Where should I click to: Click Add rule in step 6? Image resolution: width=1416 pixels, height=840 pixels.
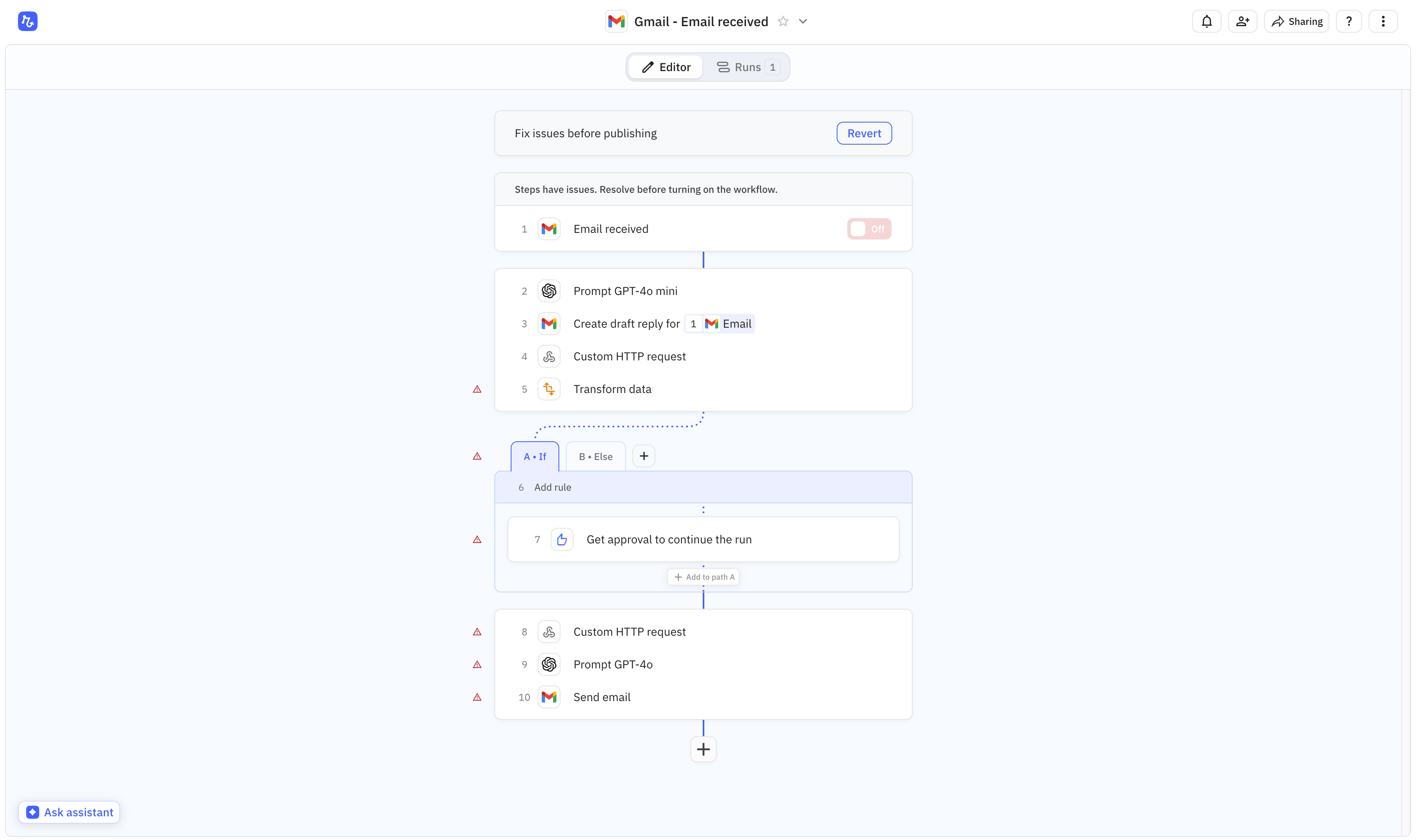click(552, 487)
